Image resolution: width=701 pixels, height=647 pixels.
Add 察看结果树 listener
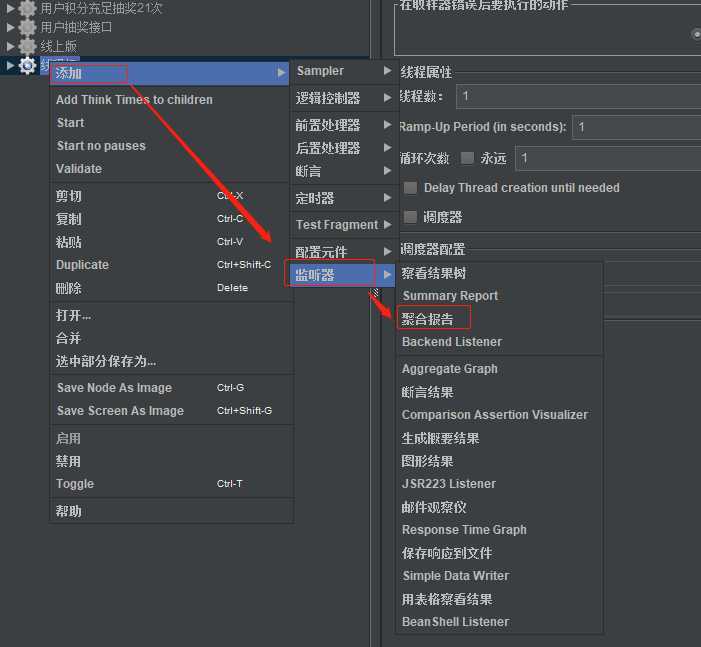(499, 273)
